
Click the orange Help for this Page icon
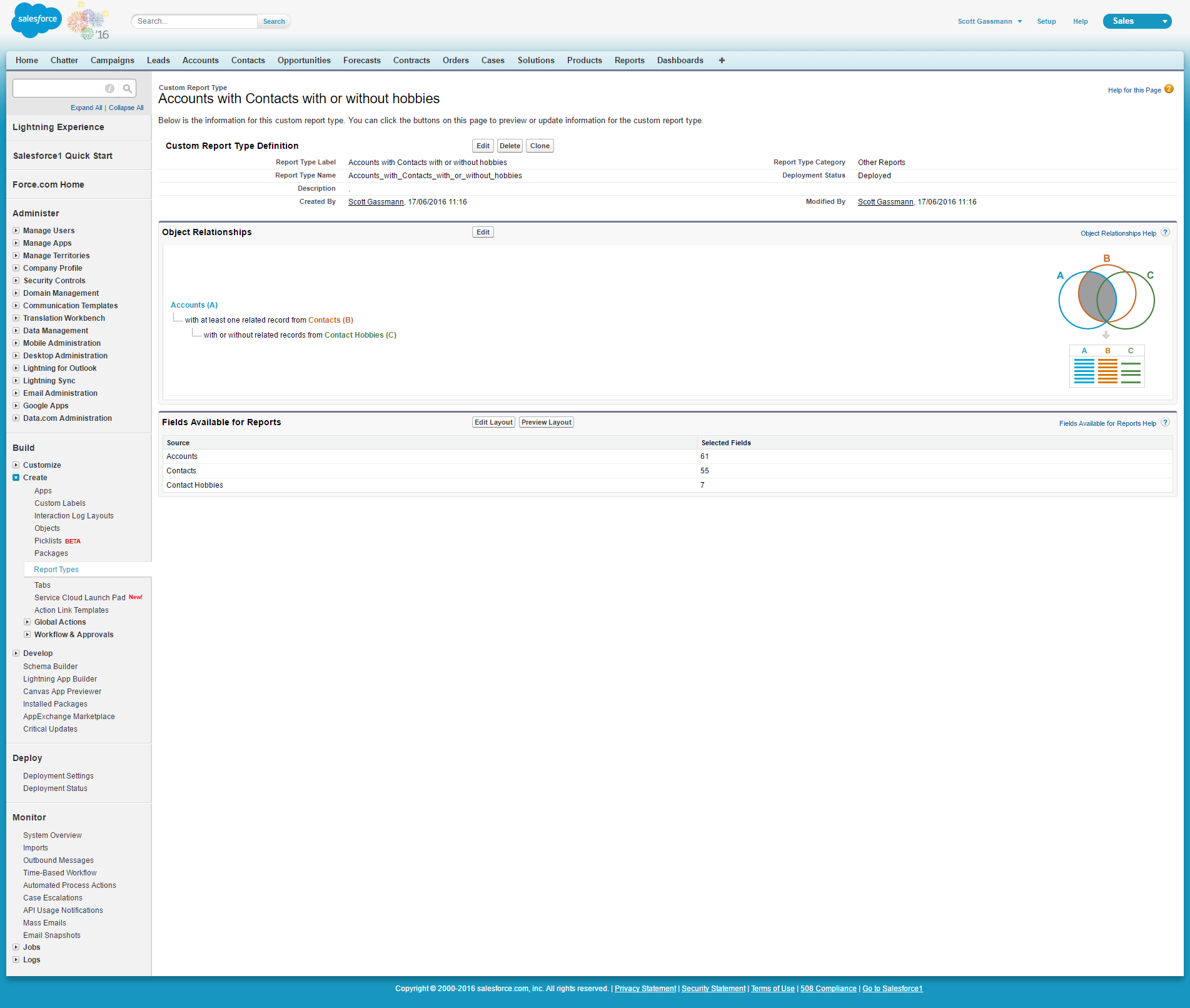point(1169,89)
